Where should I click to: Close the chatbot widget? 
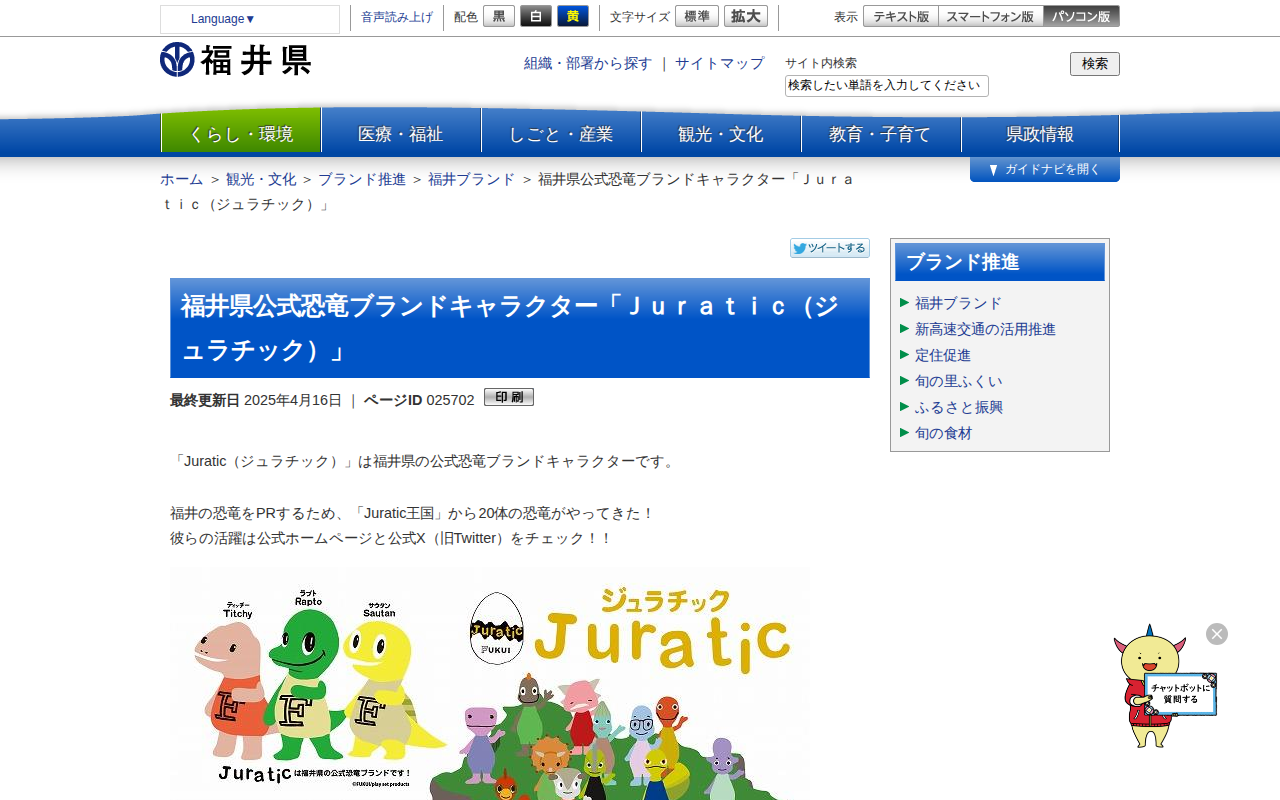(x=1217, y=634)
